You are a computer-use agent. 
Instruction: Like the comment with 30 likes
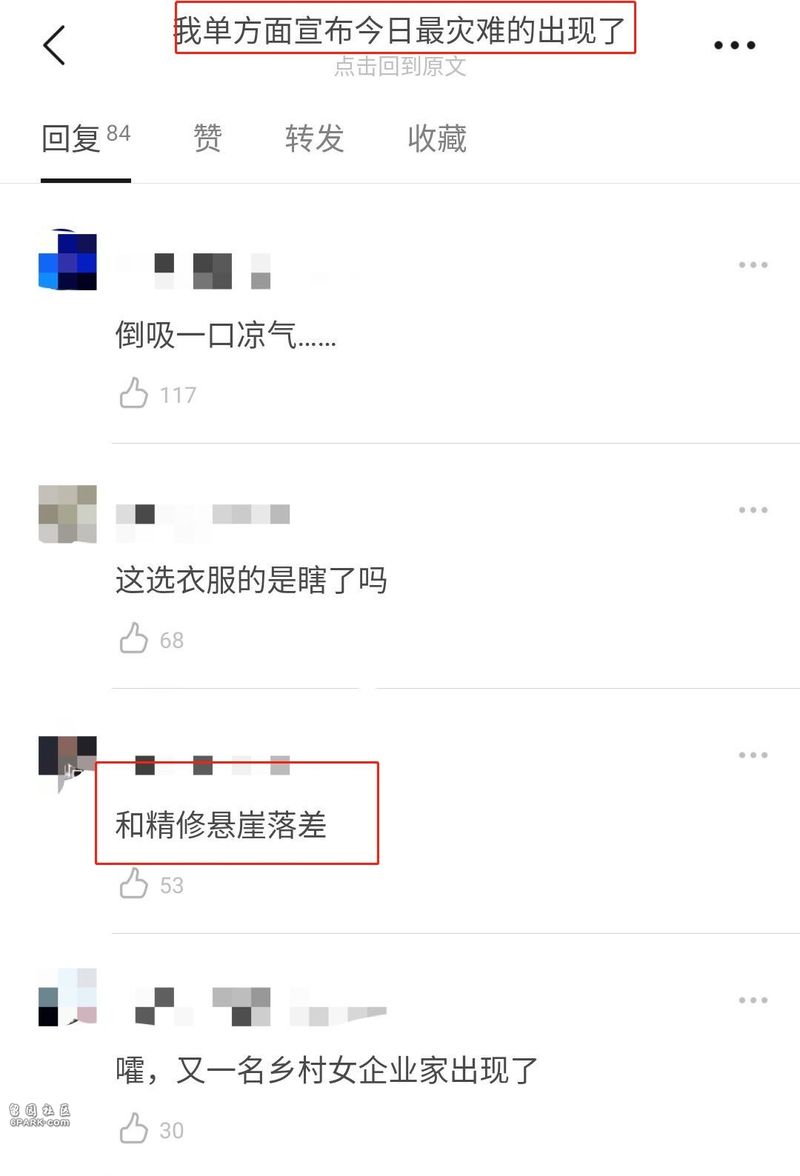click(x=133, y=1129)
